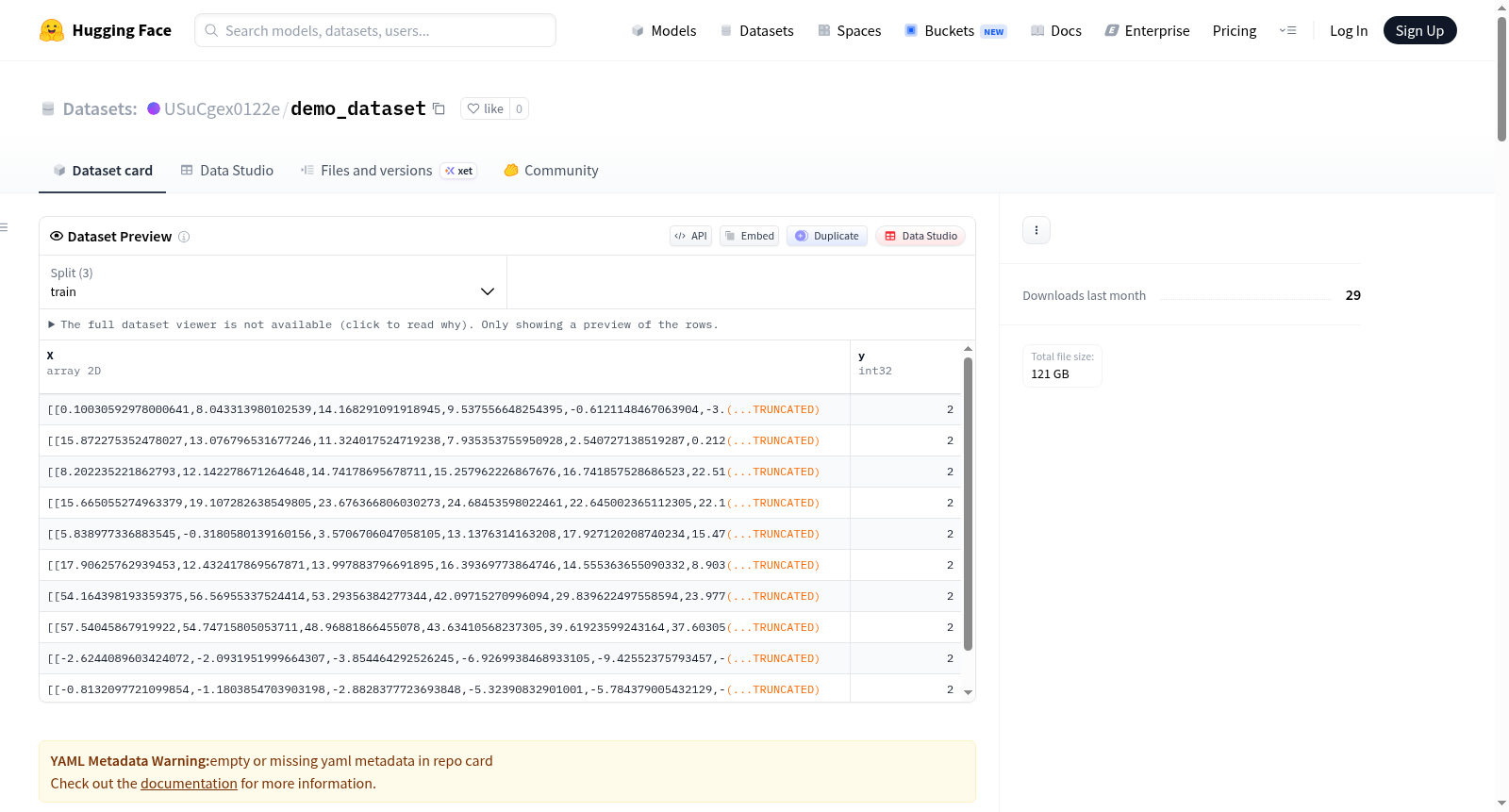The height and width of the screenshot is (812, 1509).
Task: Expand the more navigation menu icon
Action: point(1287,30)
